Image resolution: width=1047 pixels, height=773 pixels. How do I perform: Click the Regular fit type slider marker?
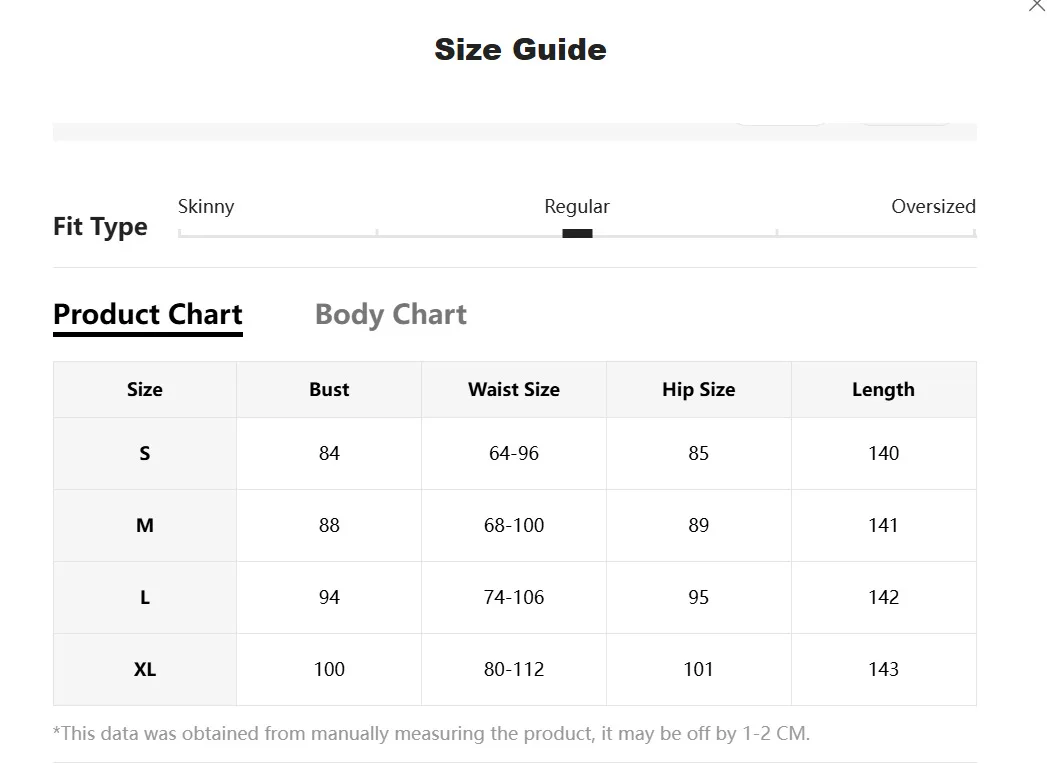point(577,234)
